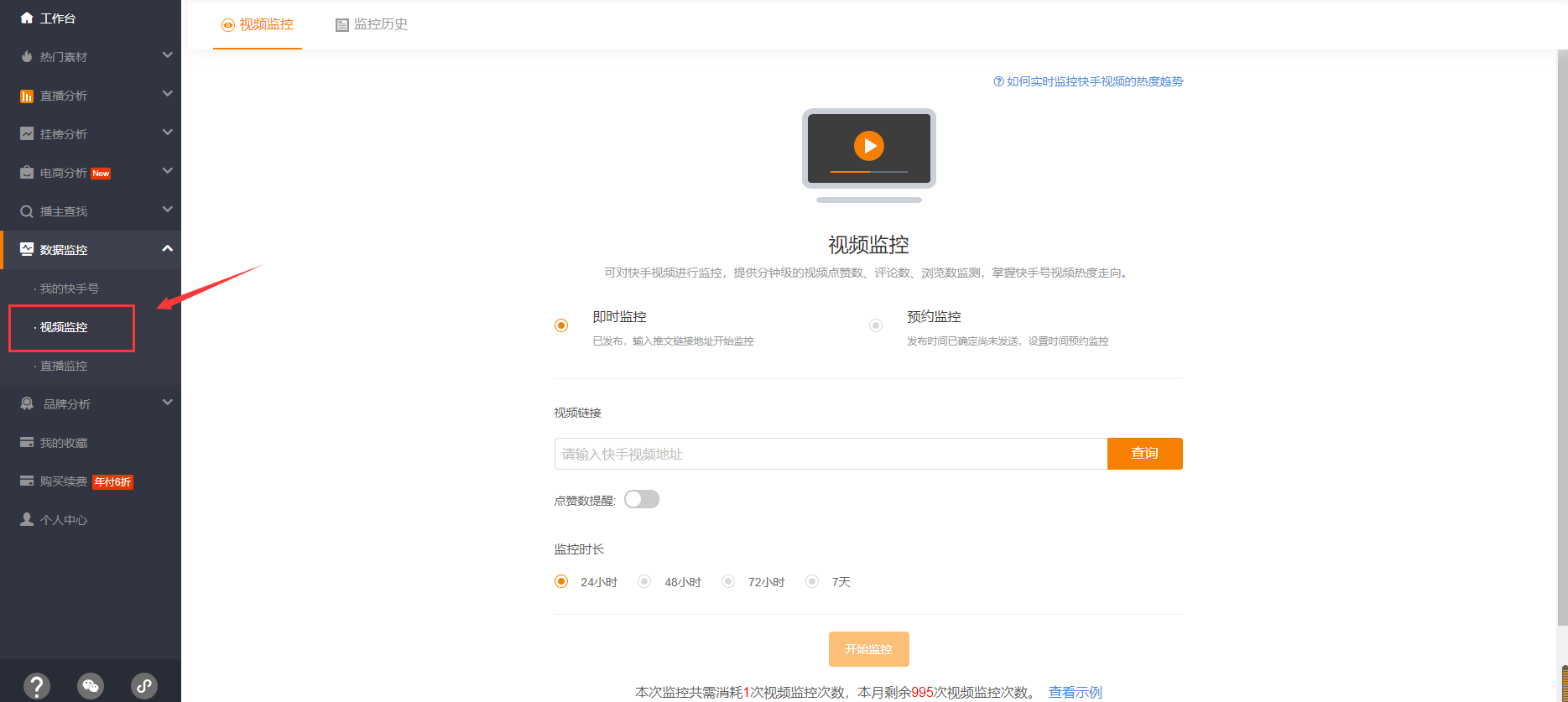
Task: Open the 查看示例 link
Action: pos(1075,692)
